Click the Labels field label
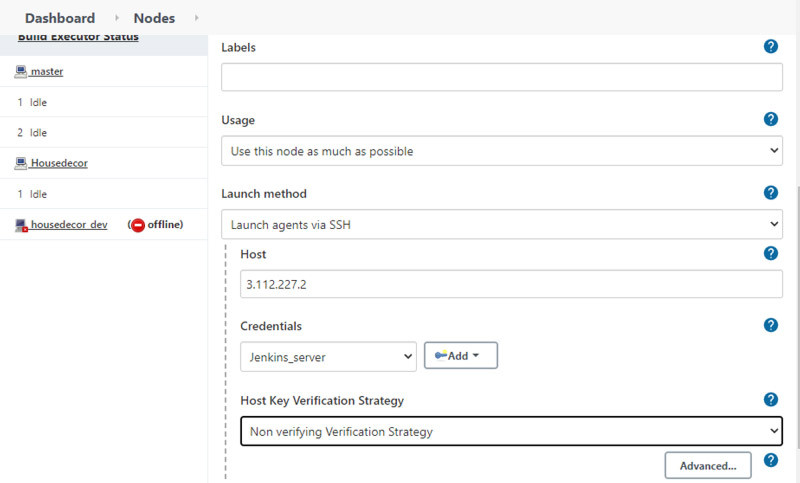 [x=238, y=47]
